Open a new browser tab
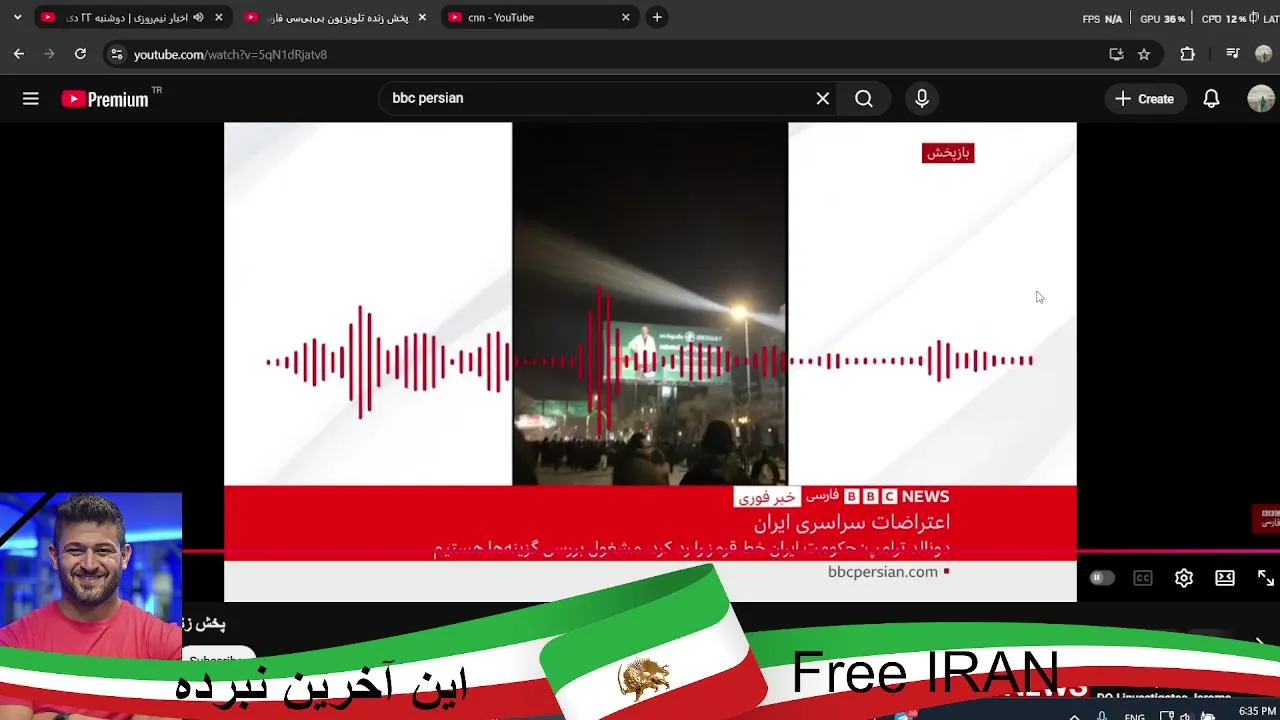The image size is (1280, 720). pos(657,17)
